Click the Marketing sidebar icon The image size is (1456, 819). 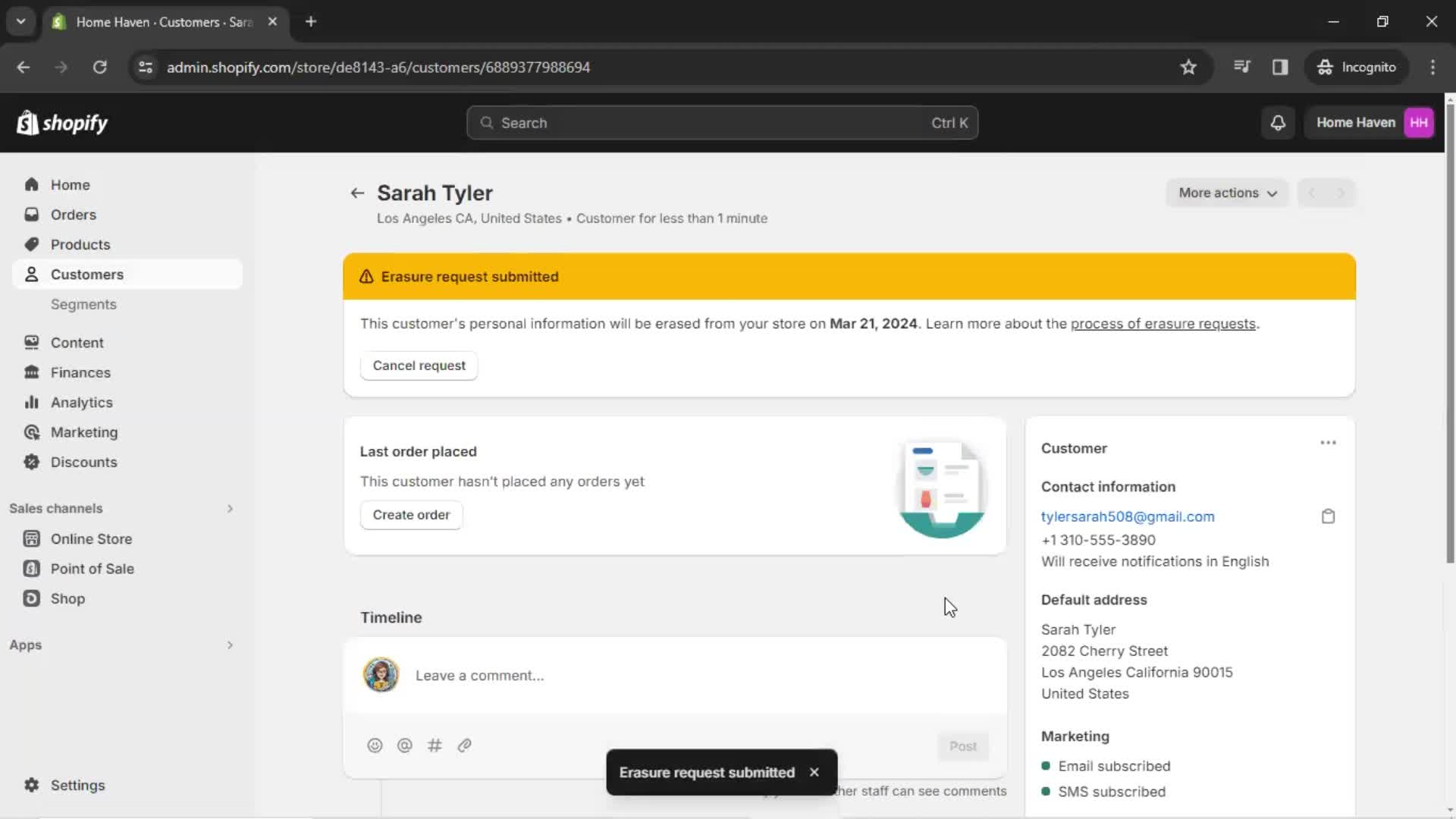(31, 432)
